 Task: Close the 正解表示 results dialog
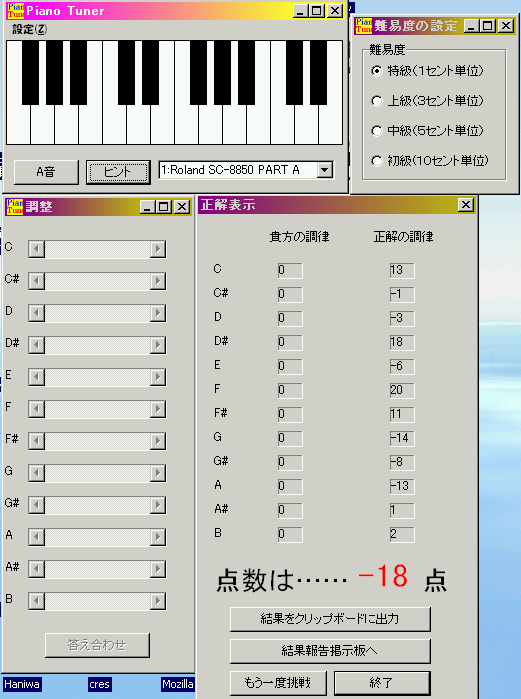466,205
